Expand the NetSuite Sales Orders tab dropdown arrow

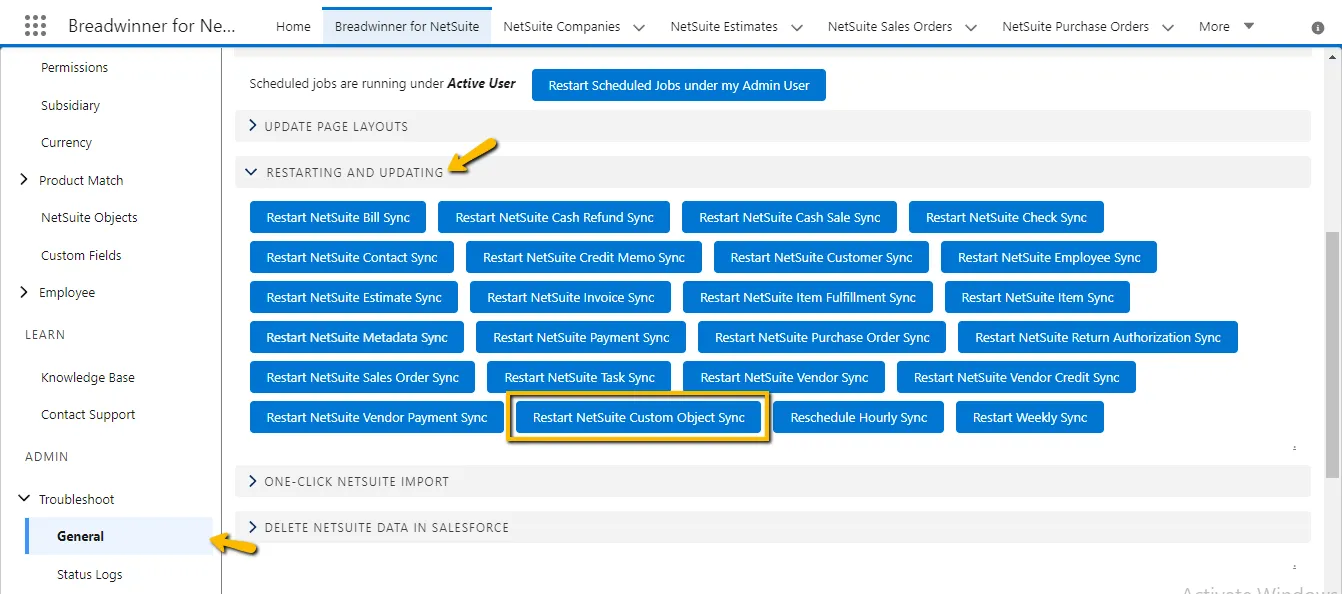click(971, 27)
